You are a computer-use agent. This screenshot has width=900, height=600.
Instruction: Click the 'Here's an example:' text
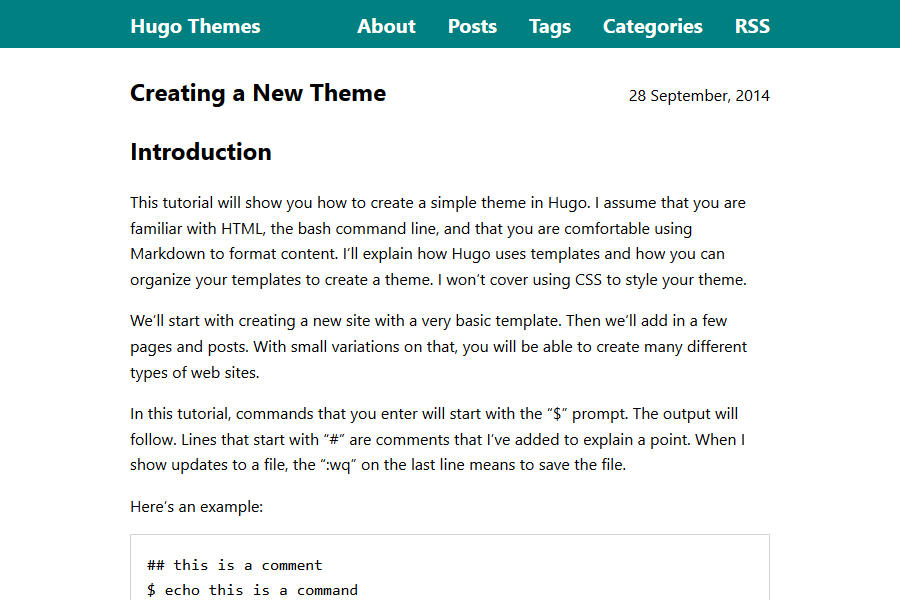(196, 507)
